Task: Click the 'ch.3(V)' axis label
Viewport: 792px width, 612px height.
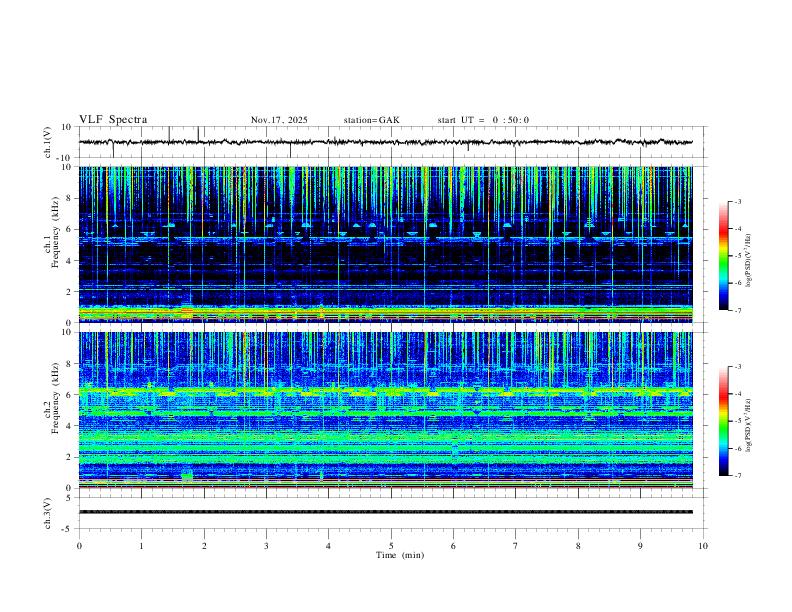Action: pyautogui.click(x=48, y=513)
